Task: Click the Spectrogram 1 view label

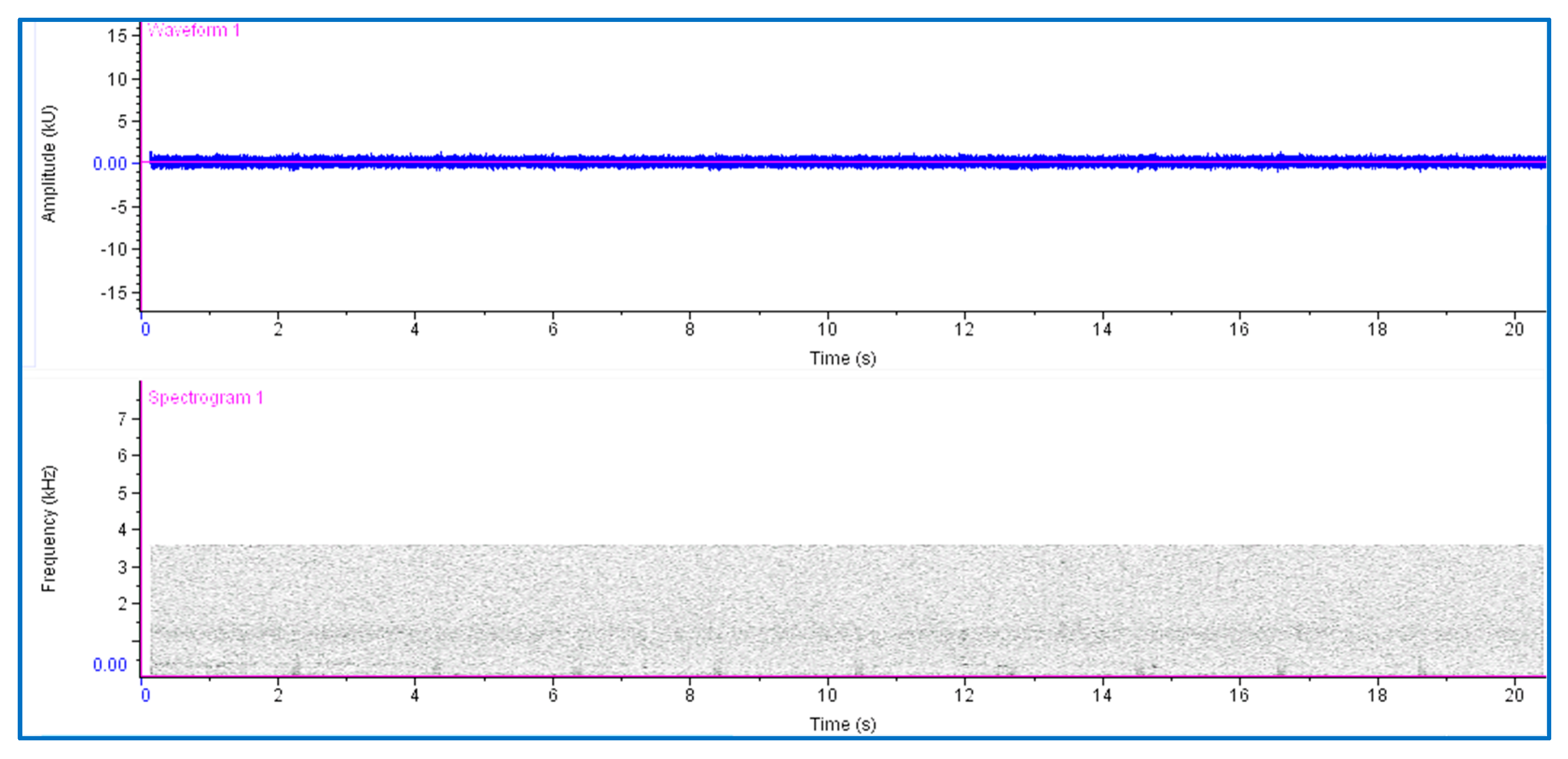Action: pyautogui.click(x=205, y=398)
